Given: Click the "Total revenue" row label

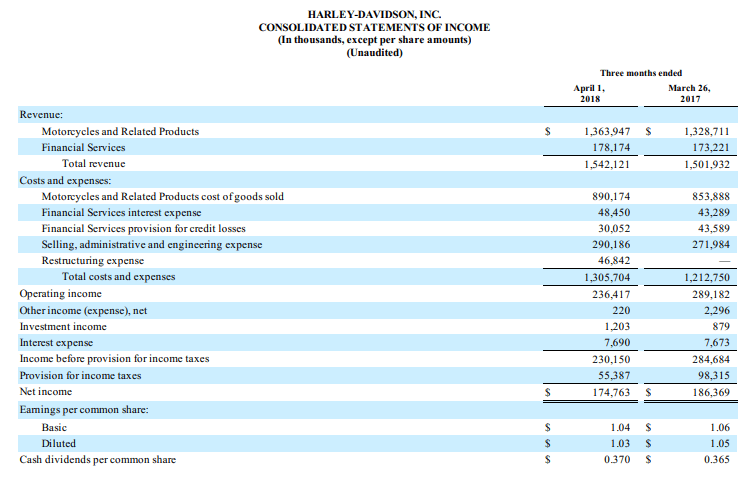Looking at the screenshot, I should [x=94, y=164].
